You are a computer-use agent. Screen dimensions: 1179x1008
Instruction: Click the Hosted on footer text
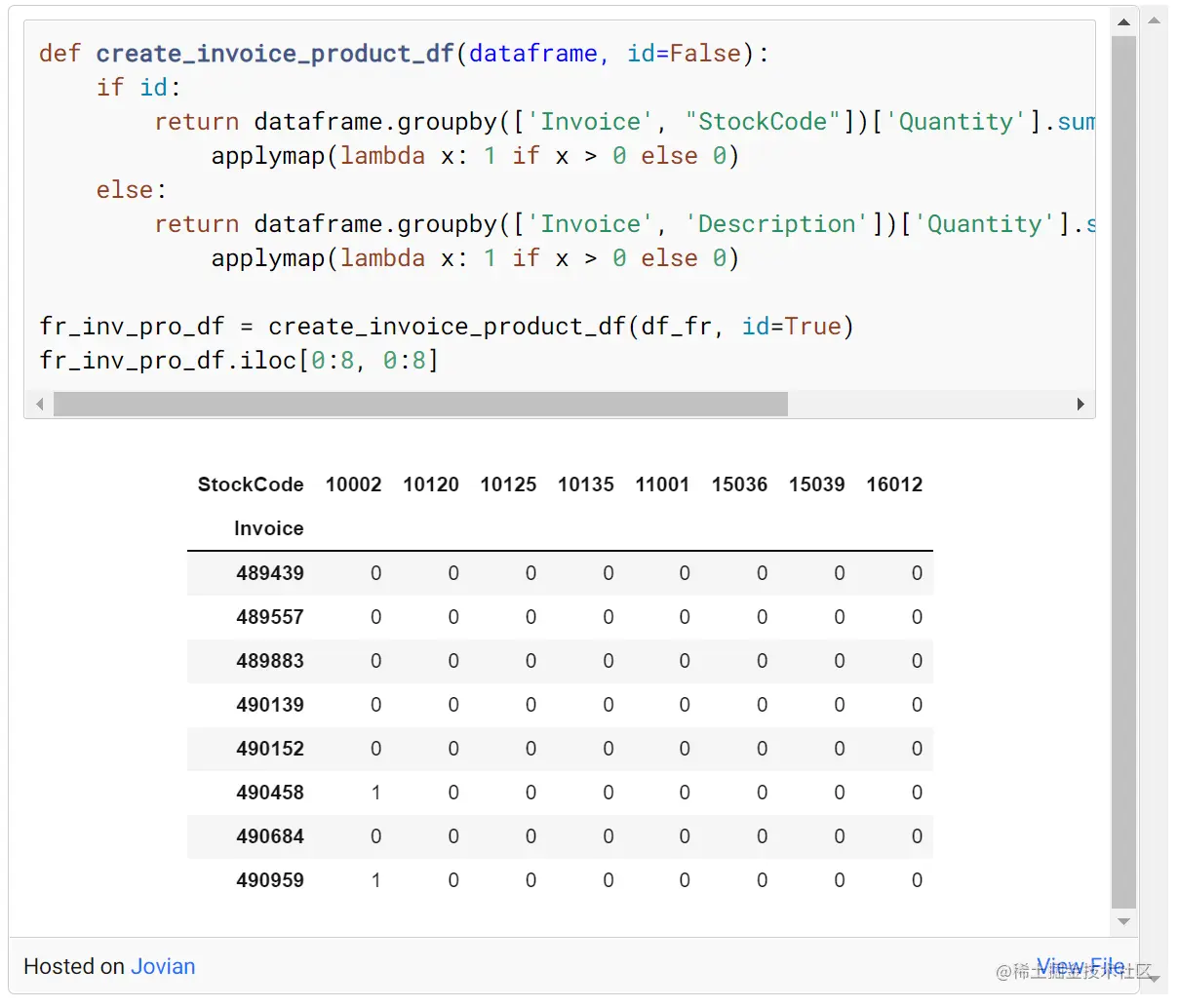(74, 966)
